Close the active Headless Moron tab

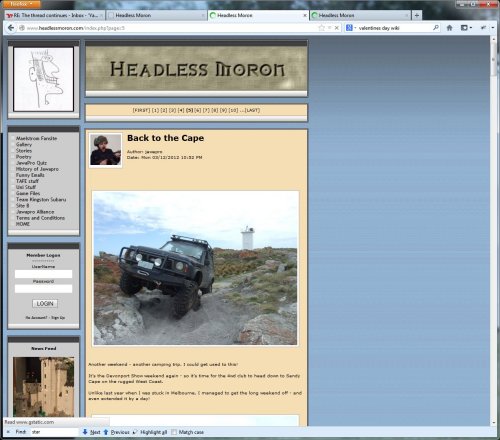click(x=304, y=15)
